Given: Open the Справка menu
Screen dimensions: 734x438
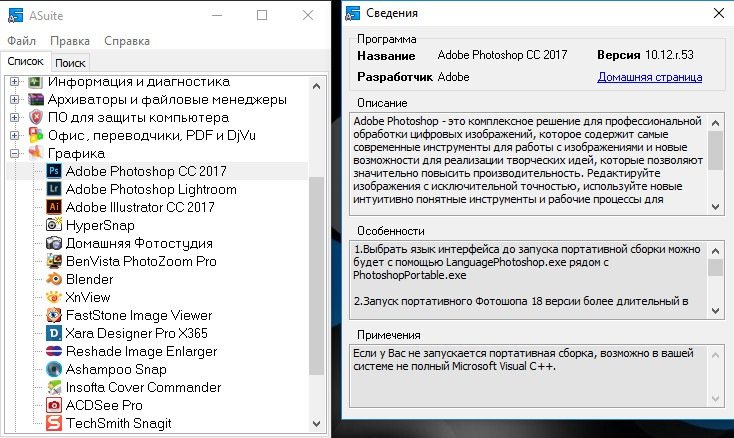Looking at the screenshot, I should (127, 41).
